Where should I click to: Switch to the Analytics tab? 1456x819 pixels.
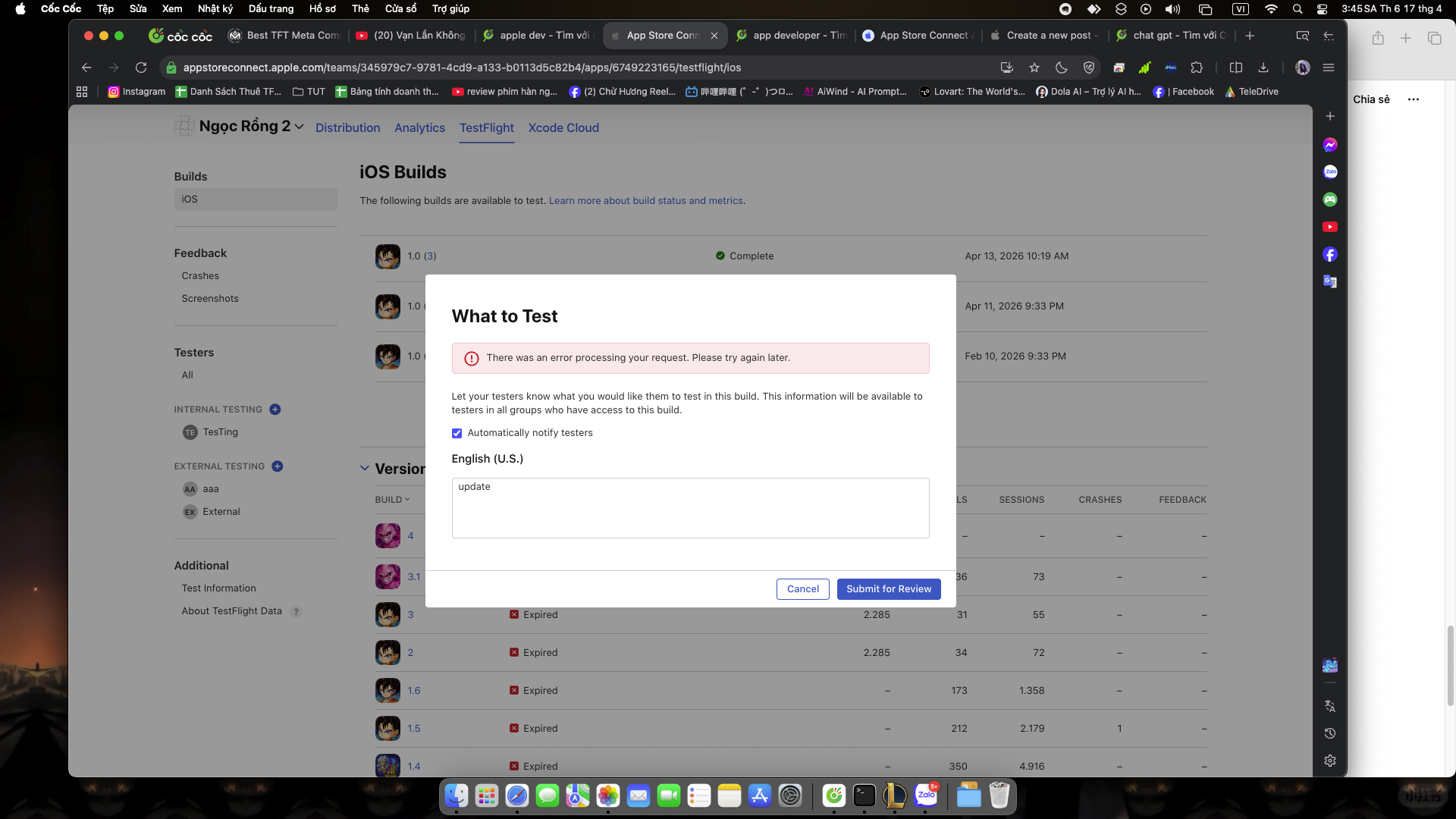(419, 127)
